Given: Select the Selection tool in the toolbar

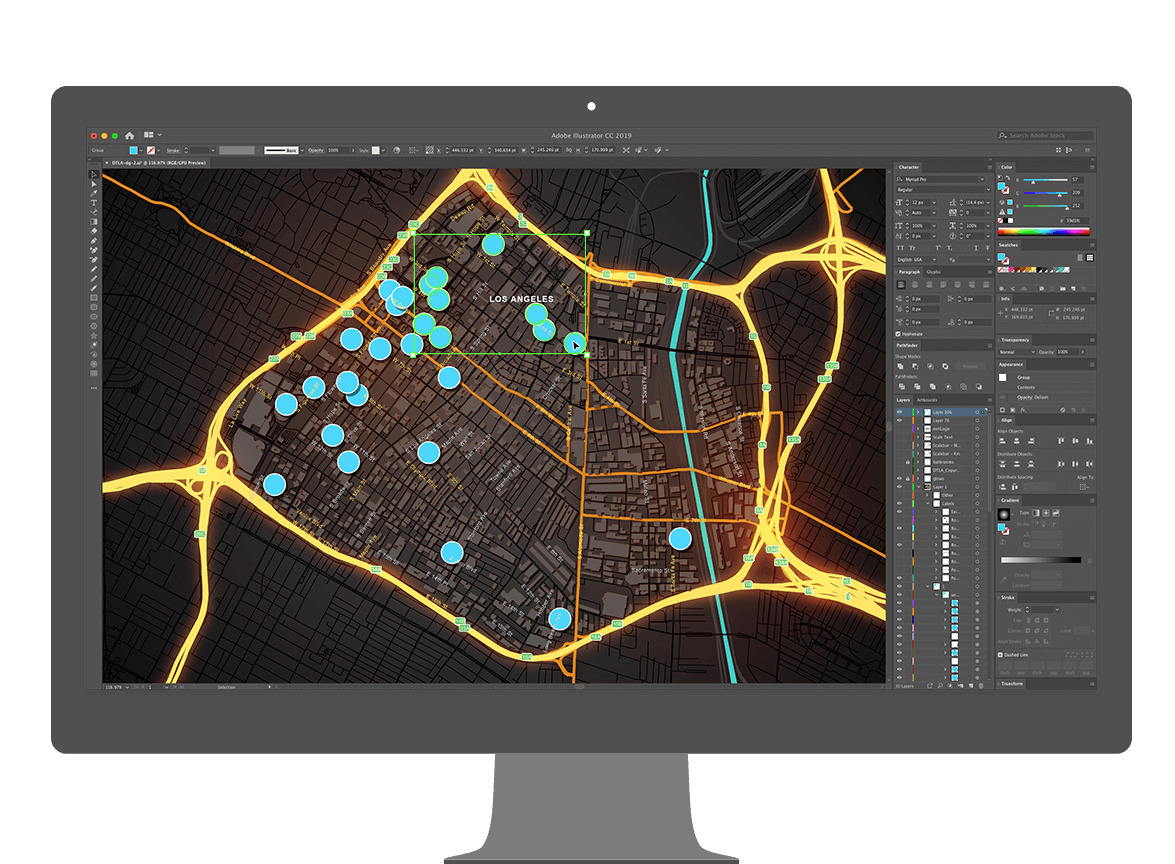Looking at the screenshot, I should click(x=94, y=172).
